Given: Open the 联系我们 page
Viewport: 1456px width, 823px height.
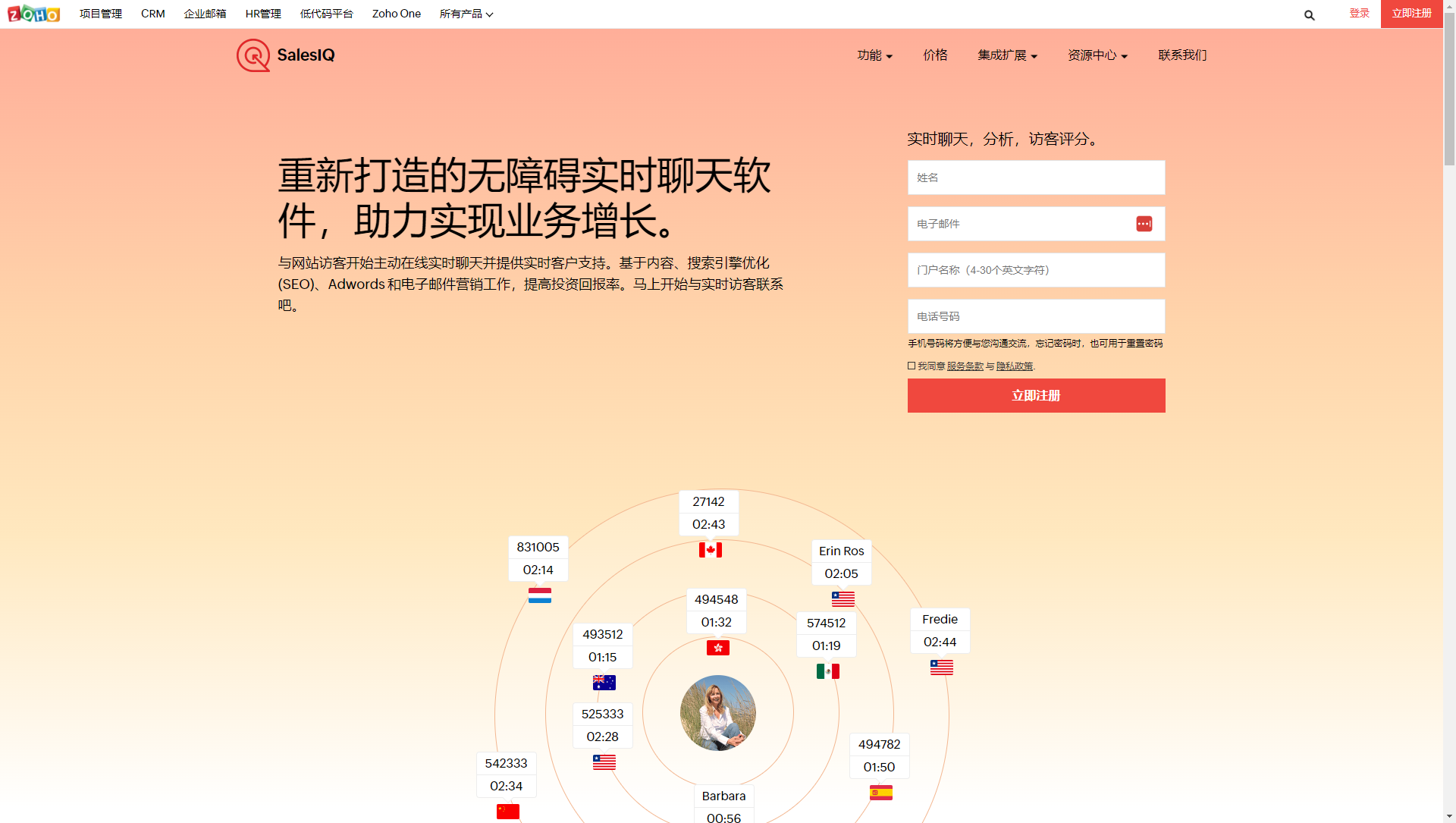Looking at the screenshot, I should 1182,55.
